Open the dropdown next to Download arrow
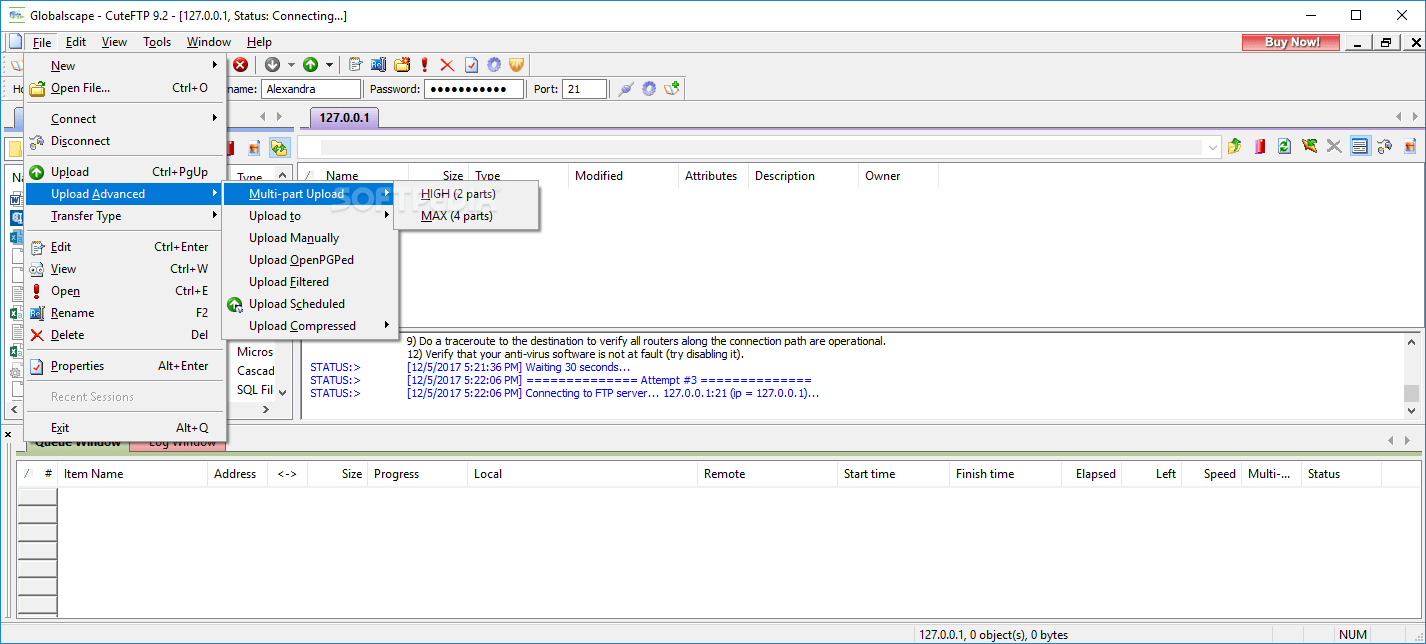 (x=291, y=65)
